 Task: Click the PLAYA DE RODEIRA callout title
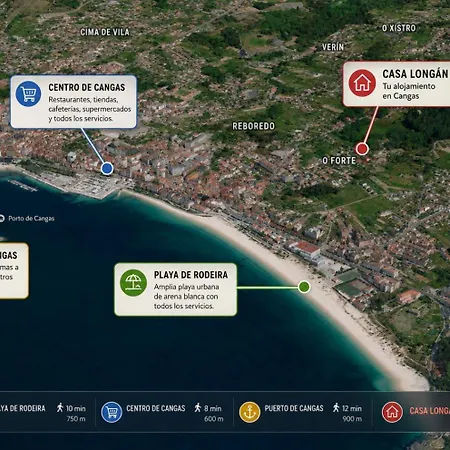pos(191,275)
